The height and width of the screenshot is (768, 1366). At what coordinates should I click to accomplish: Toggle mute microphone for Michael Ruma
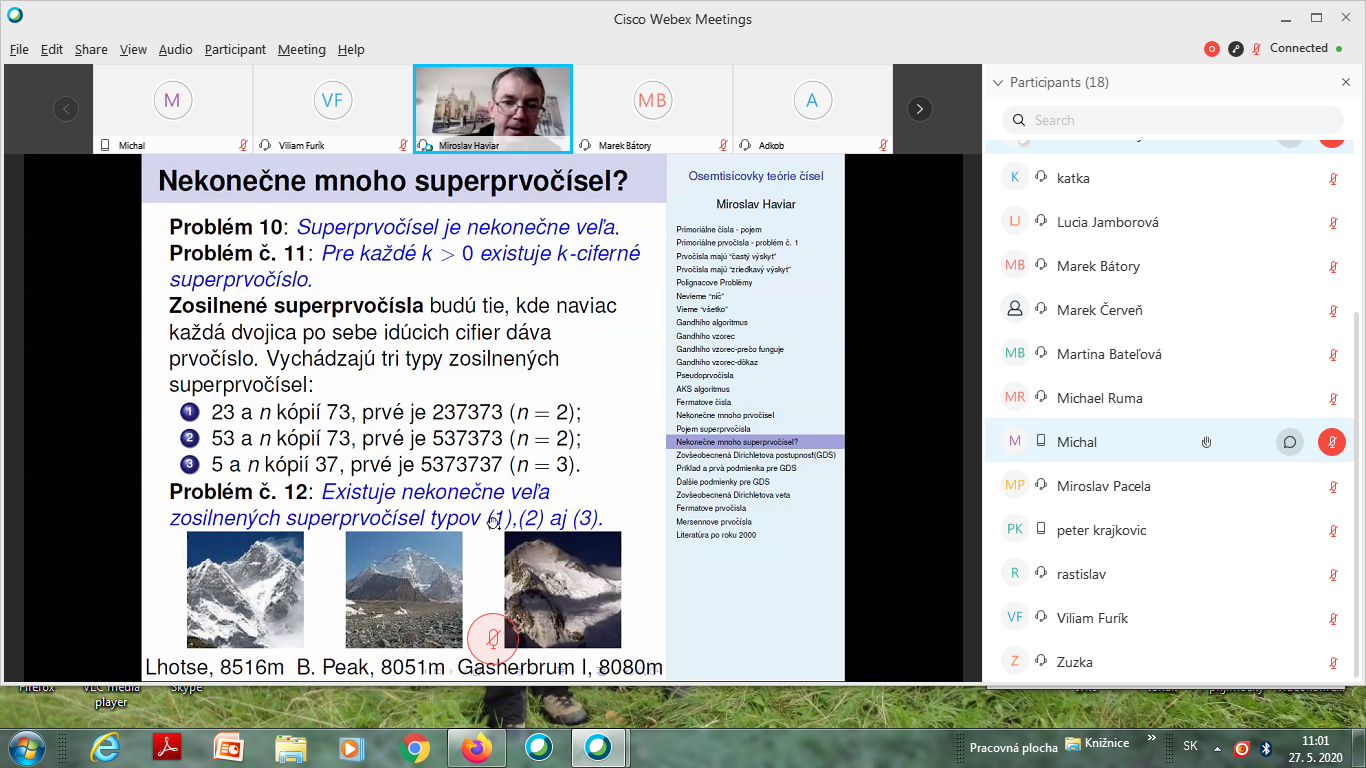pyautogui.click(x=1333, y=398)
